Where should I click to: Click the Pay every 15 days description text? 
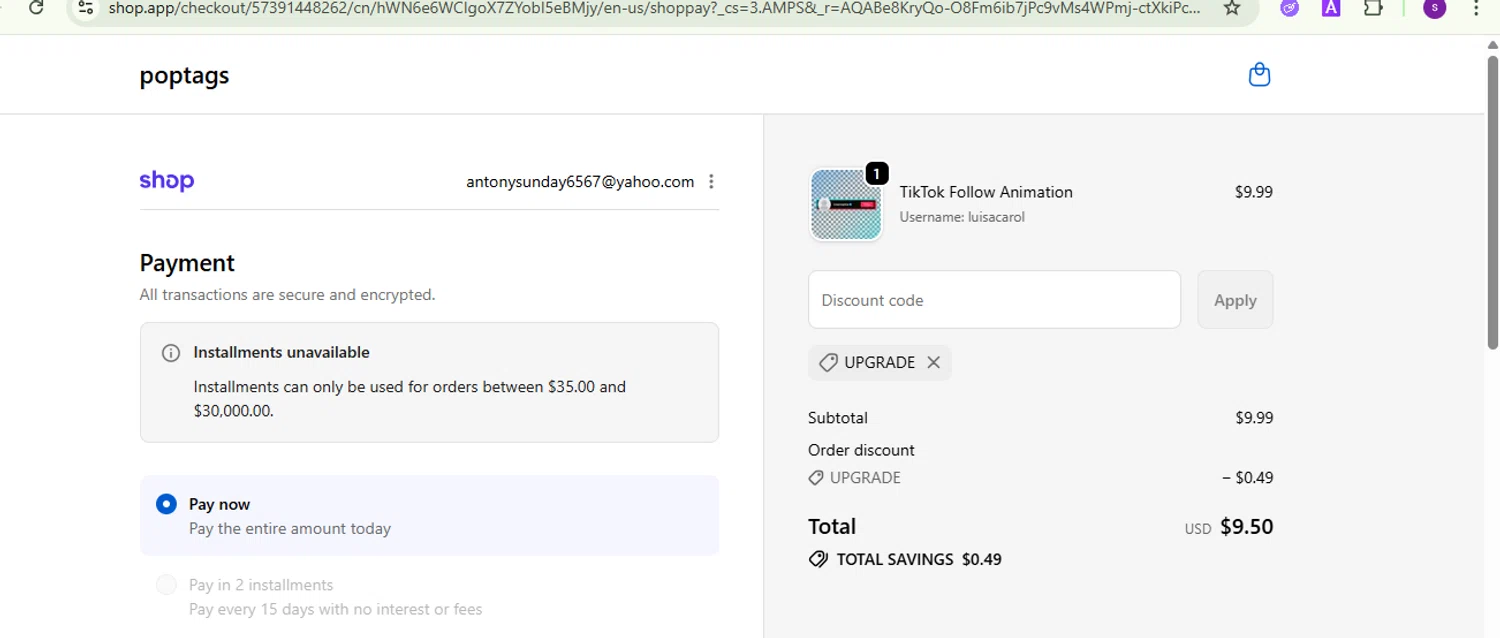point(335,609)
